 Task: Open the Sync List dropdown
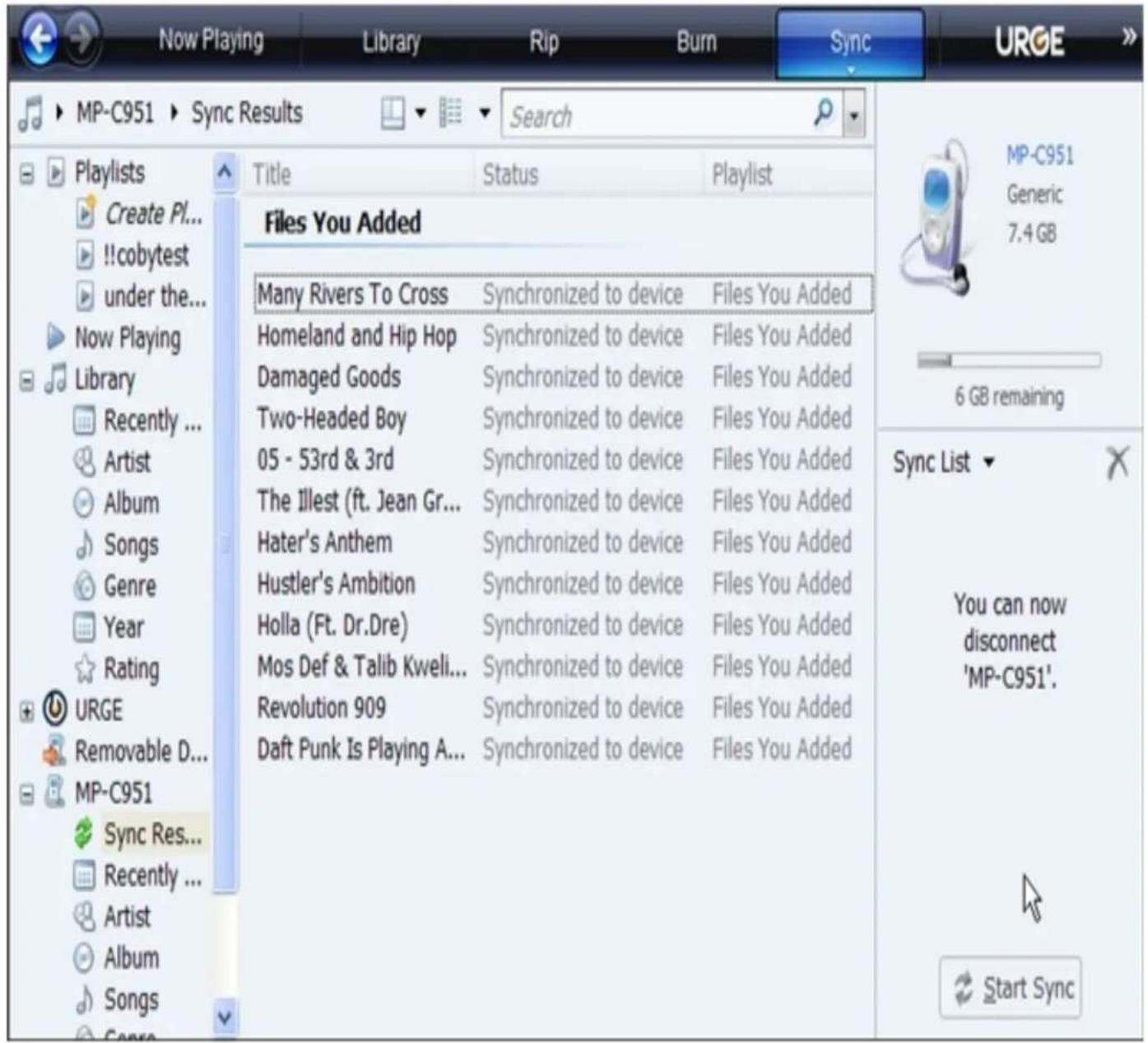click(989, 463)
